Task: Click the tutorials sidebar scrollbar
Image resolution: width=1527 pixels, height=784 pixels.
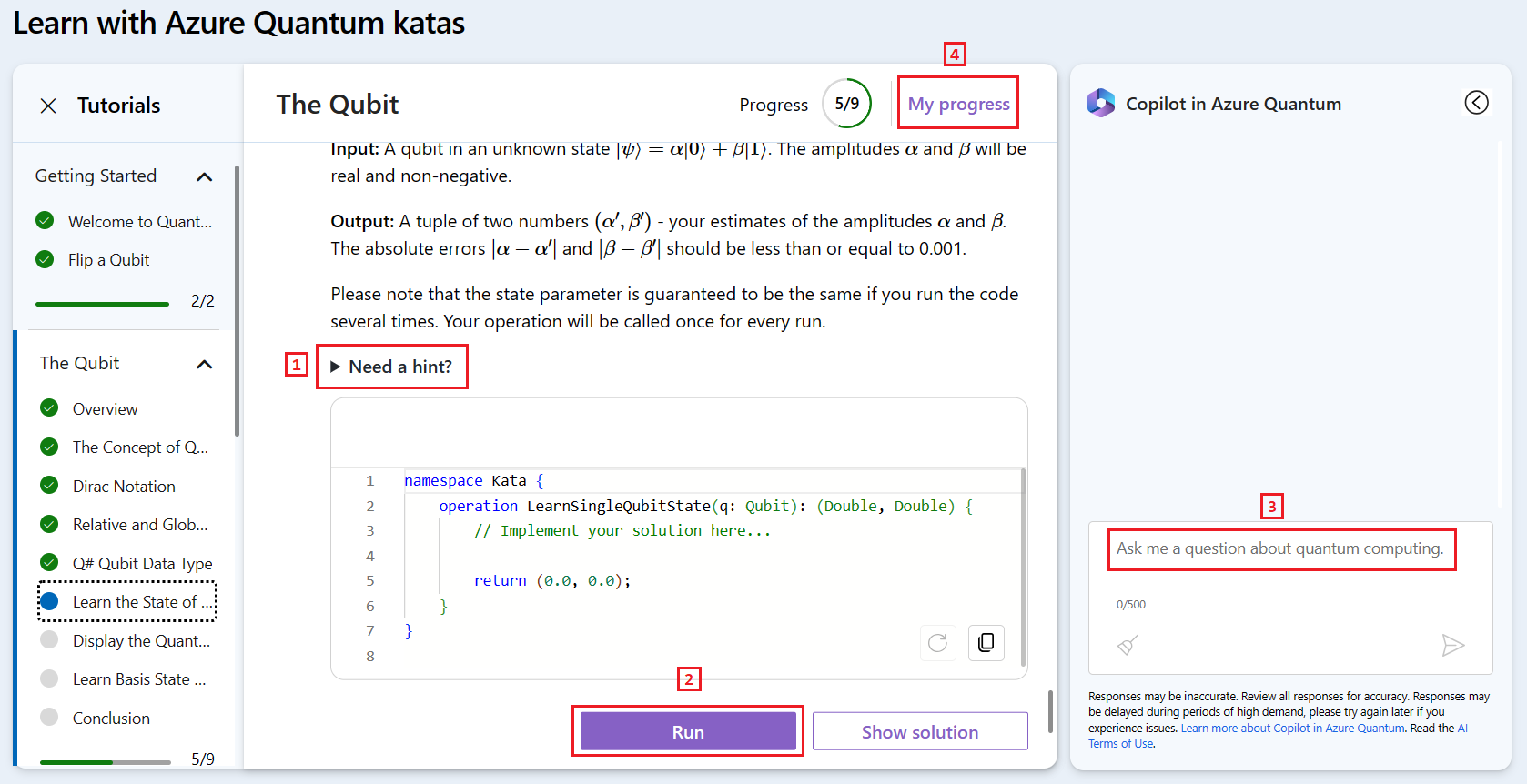Action: pos(237,300)
